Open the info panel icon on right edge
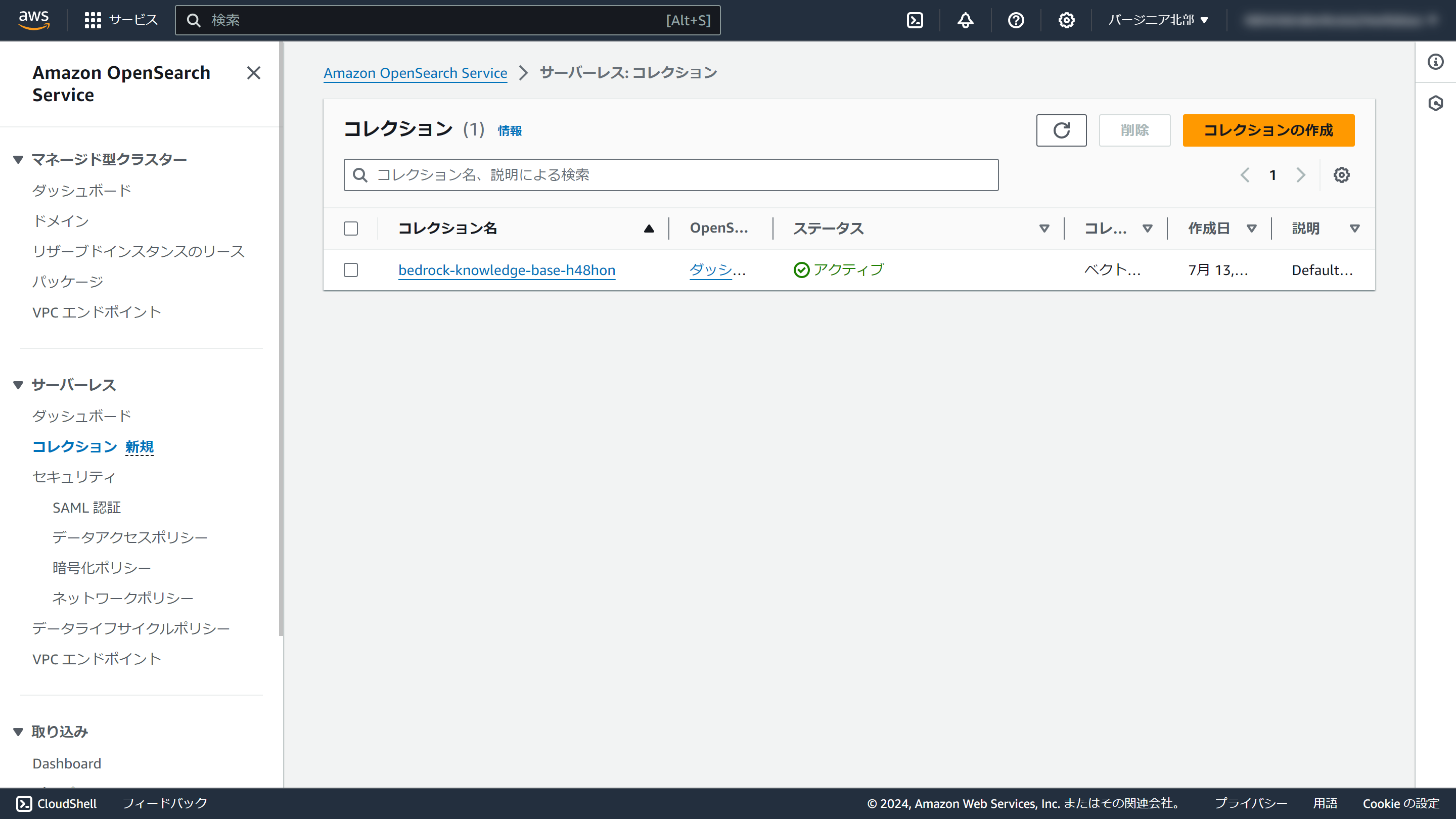 click(x=1435, y=62)
